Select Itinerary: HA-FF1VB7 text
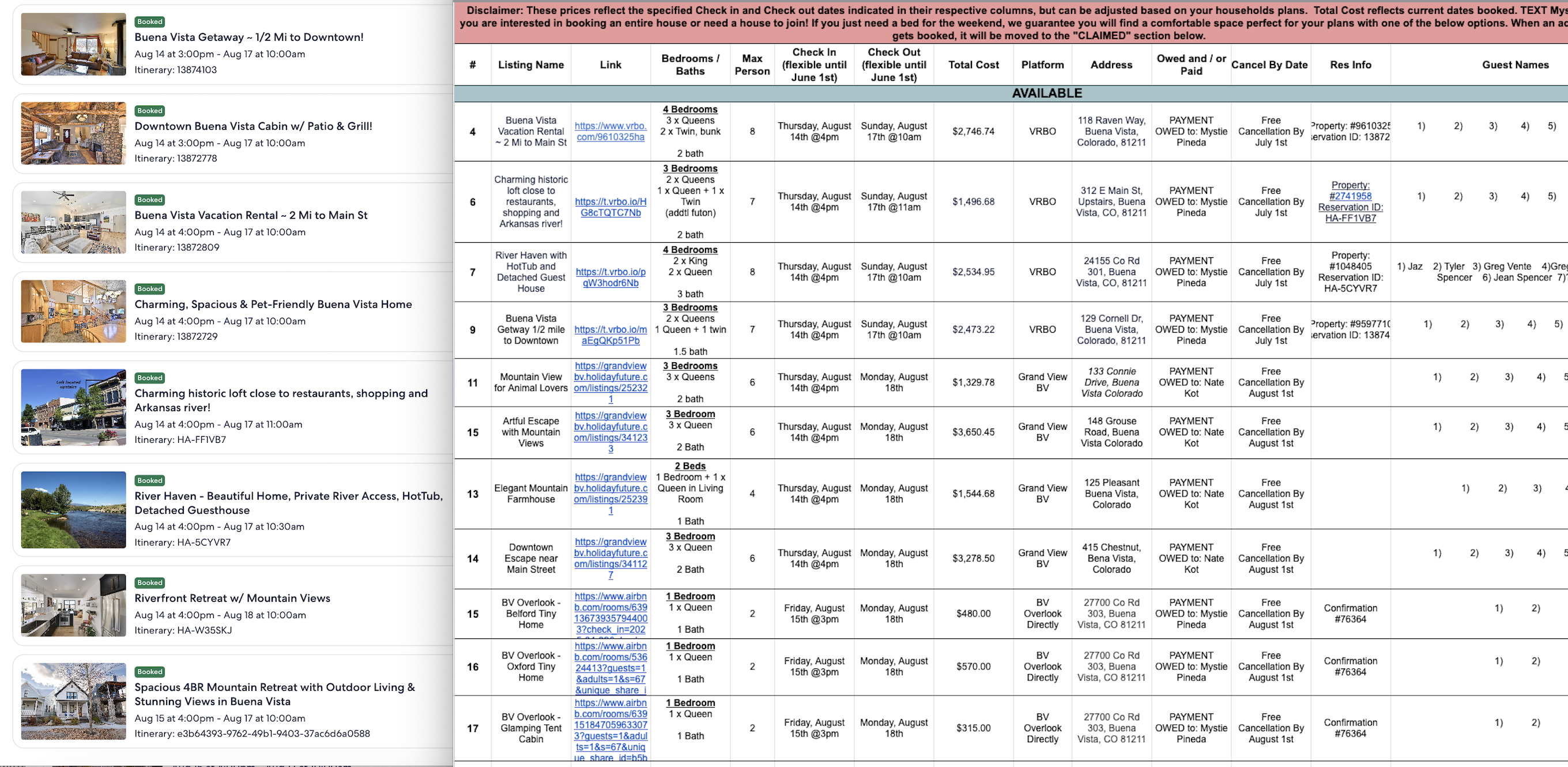 click(180, 439)
